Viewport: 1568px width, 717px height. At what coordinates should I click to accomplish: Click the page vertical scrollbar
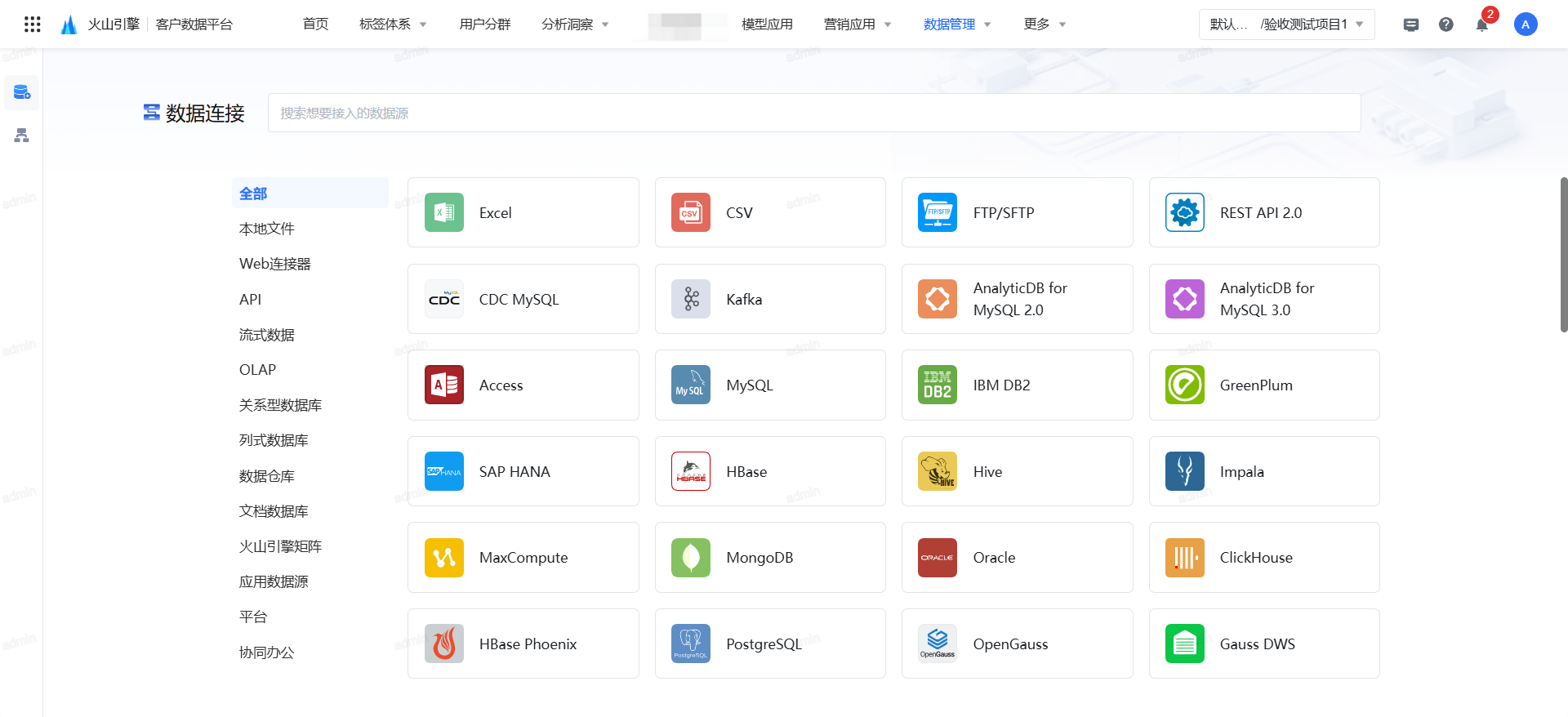[1564, 255]
